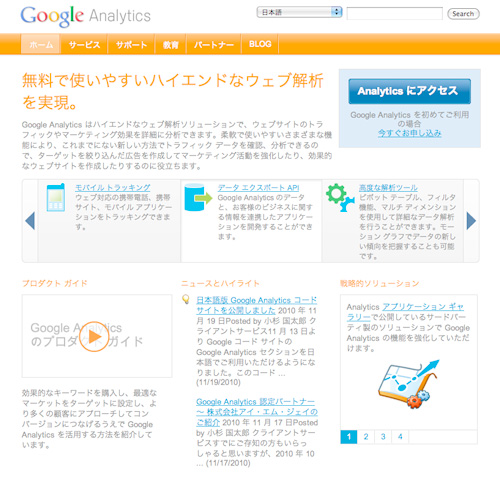Open the 日本語 language dropdown
The image size is (500, 485).
tap(299, 12)
